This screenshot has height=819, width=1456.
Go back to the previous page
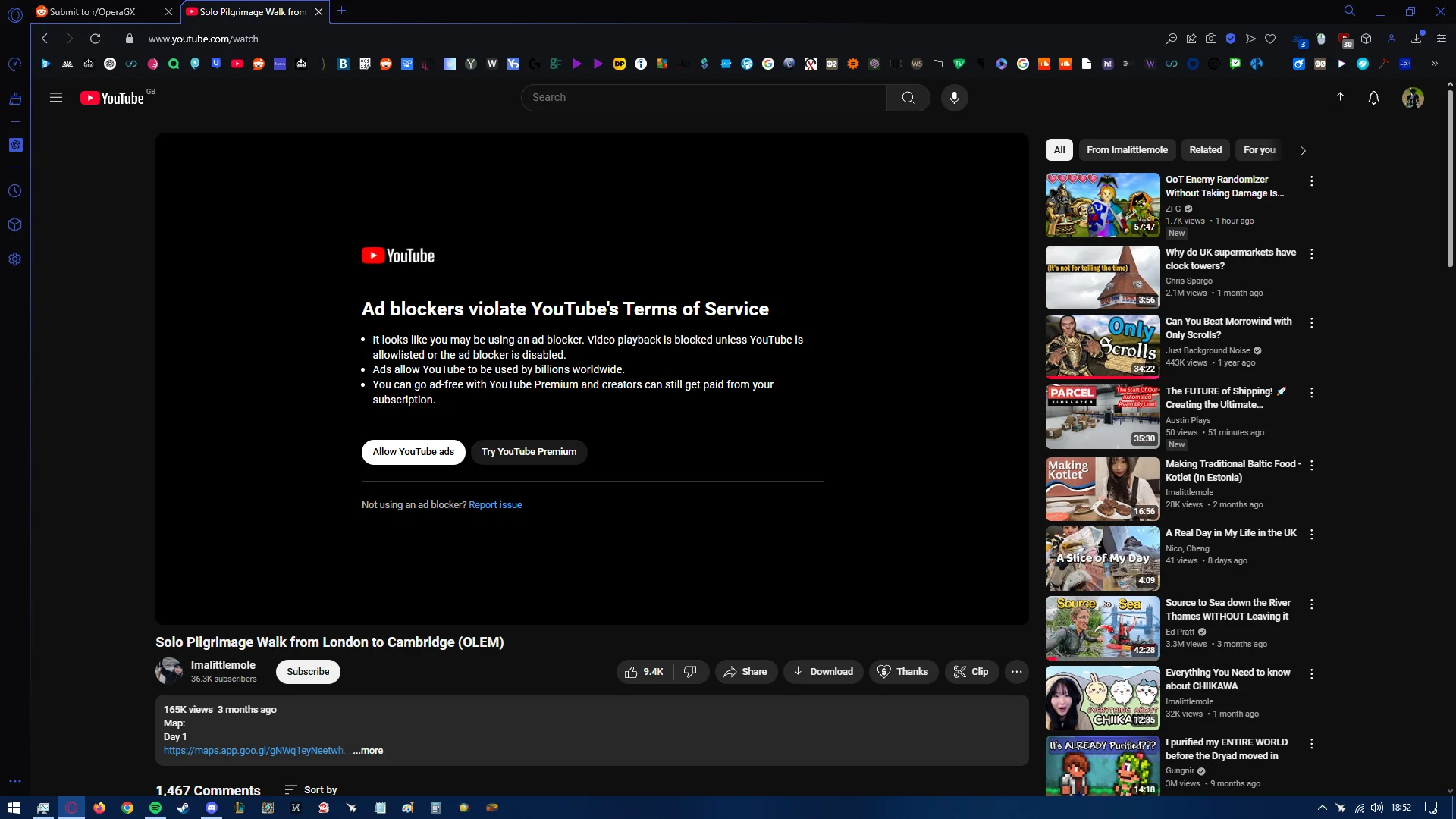click(45, 39)
